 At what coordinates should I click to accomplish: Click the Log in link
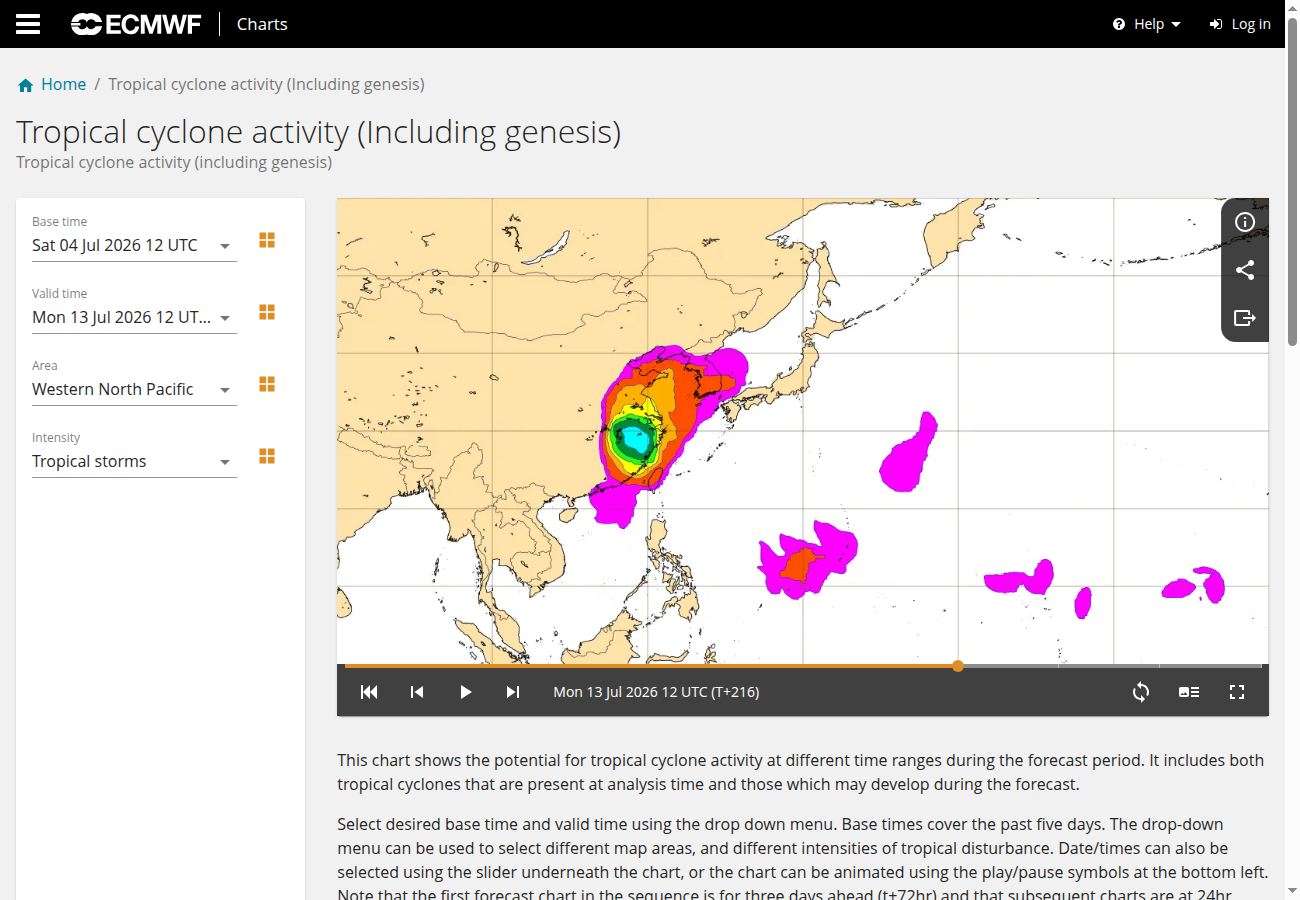coord(1240,24)
